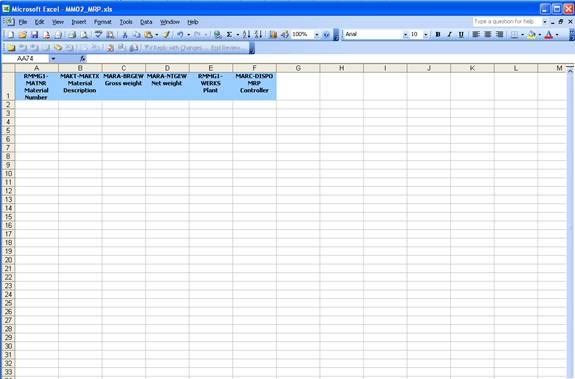The image size is (575, 379).
Task: Click the Format Painter brush icon
Action: coord(166,35)
